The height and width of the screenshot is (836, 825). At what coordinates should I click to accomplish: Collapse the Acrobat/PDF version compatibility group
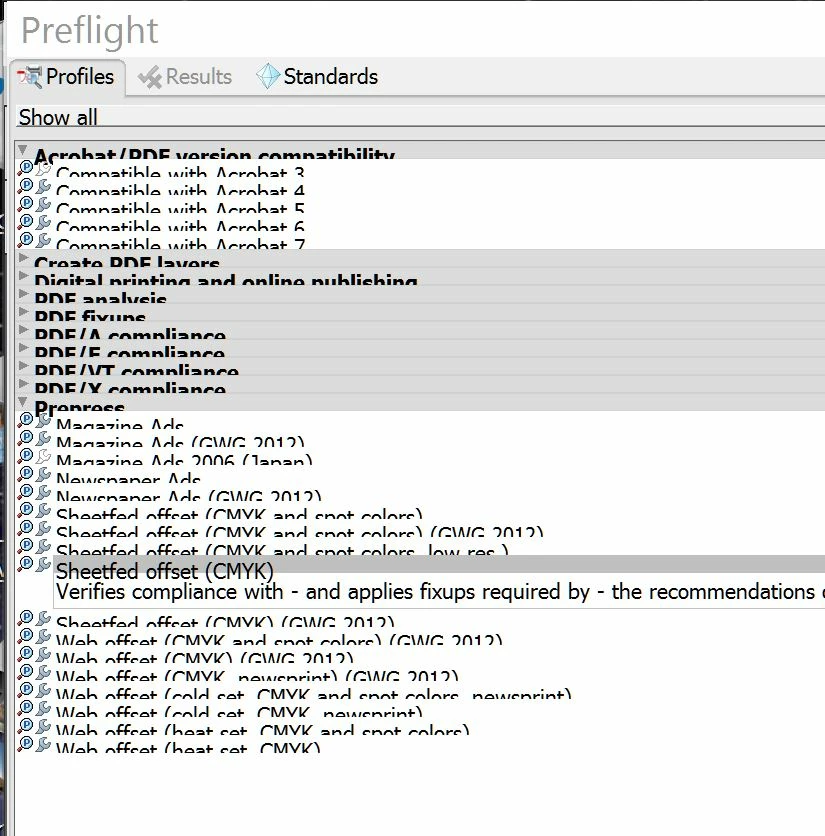pos(22,150)
